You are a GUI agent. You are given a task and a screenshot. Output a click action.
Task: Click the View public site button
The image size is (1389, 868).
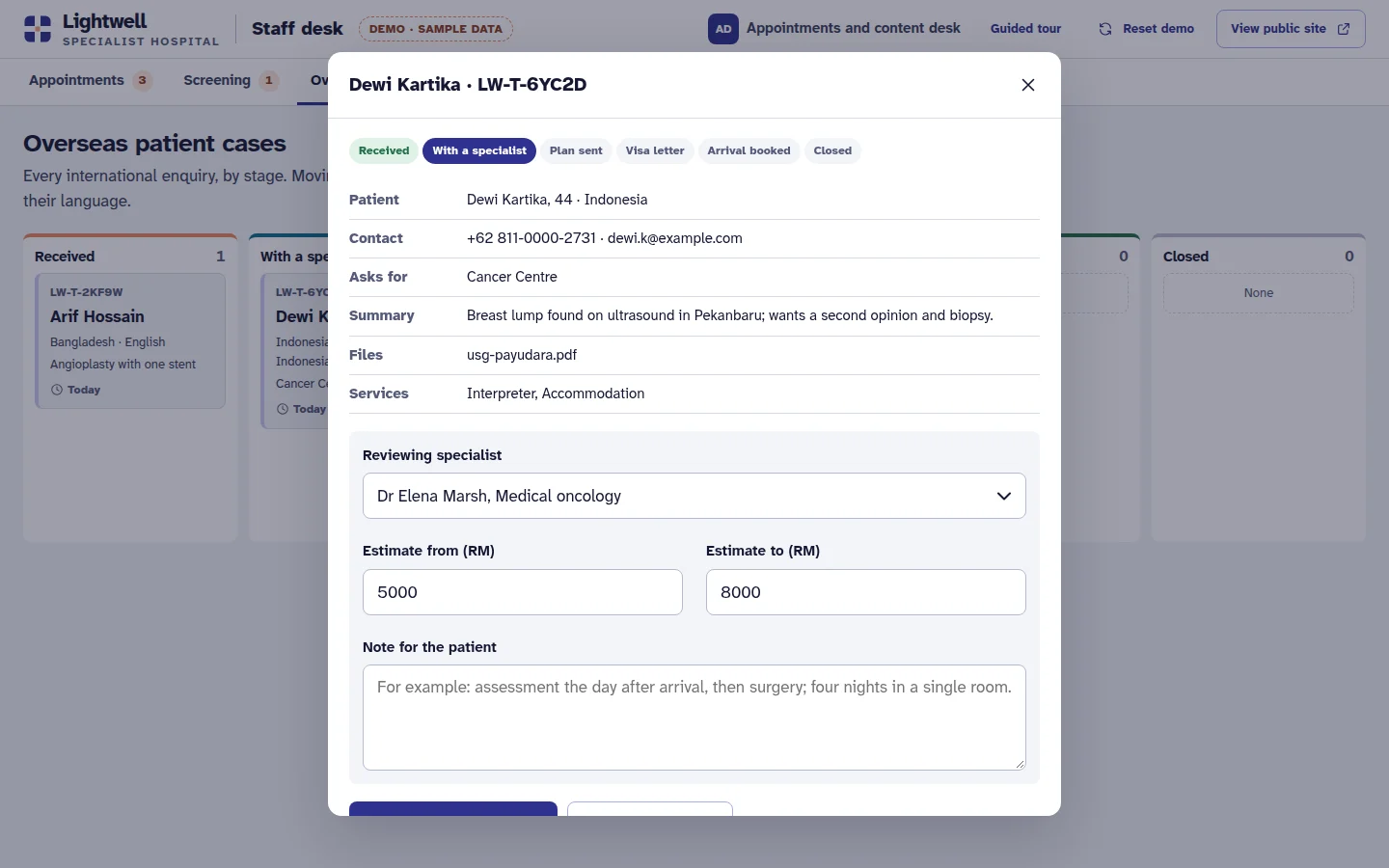1291,29
